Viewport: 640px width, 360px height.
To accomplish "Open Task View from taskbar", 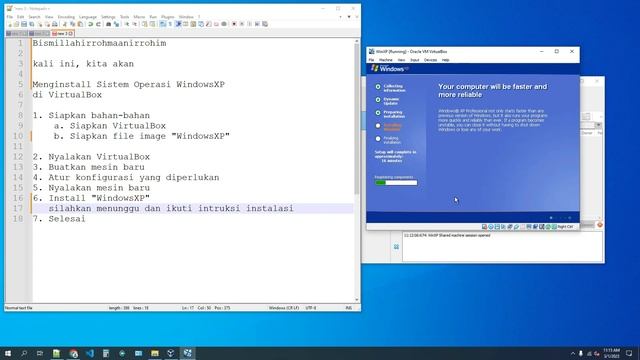I will (40, 353).
